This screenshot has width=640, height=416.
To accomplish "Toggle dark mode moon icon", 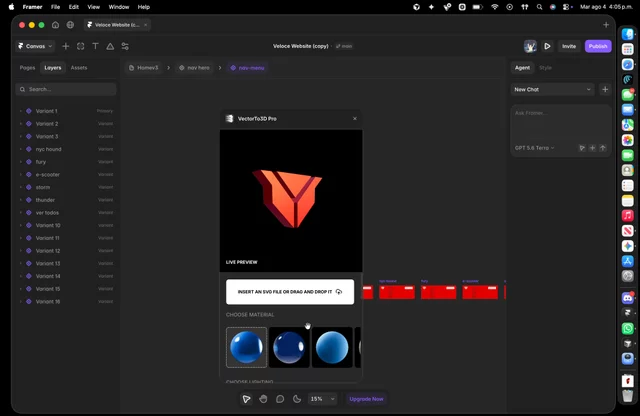I will click(x=297, y=399).
